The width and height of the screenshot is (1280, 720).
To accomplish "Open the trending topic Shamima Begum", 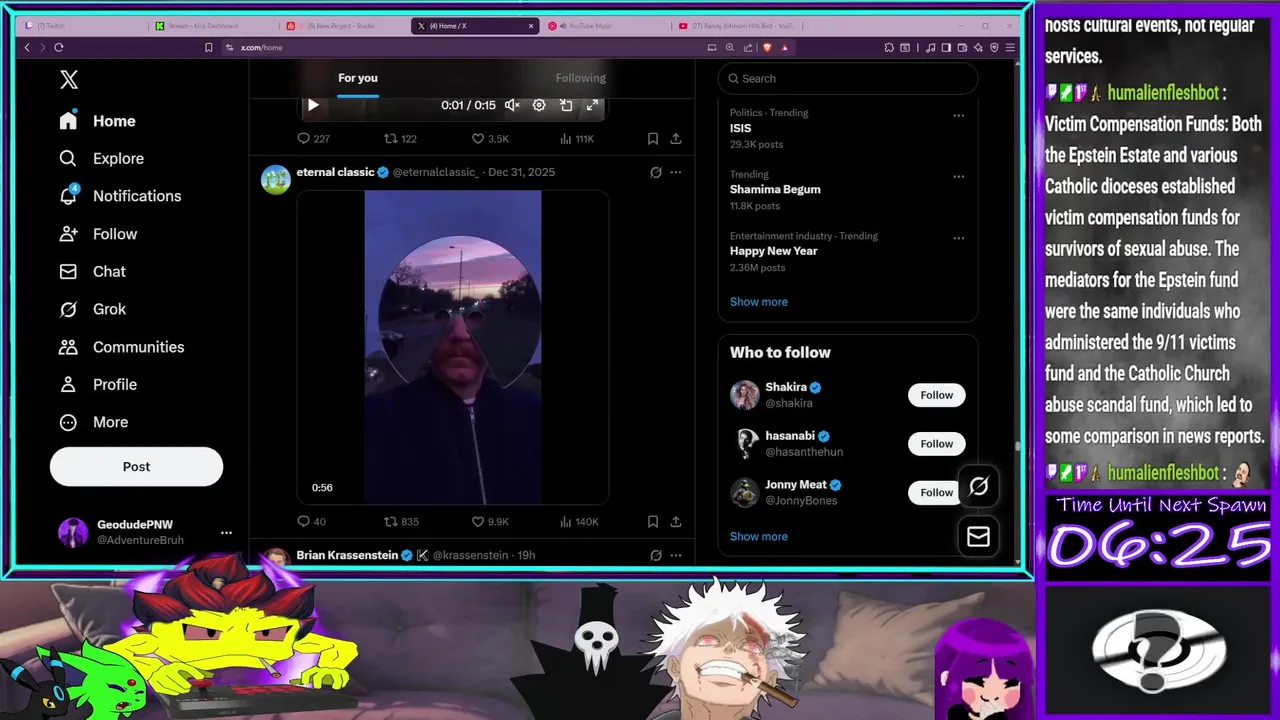I will click(775, 189).
